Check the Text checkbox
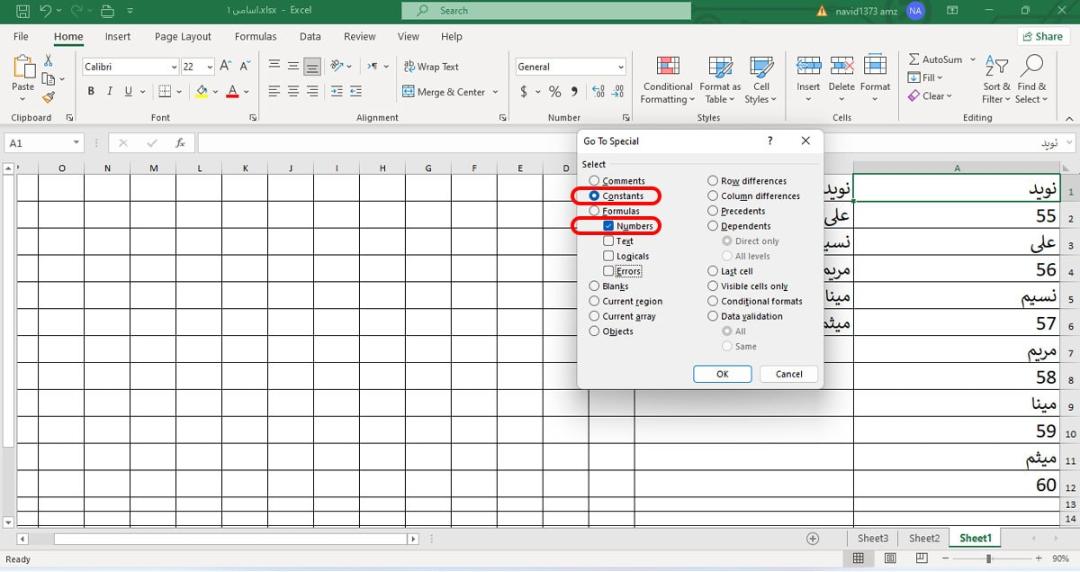The height and width of the screenshot is (572, 1080). tap(608, 241)
